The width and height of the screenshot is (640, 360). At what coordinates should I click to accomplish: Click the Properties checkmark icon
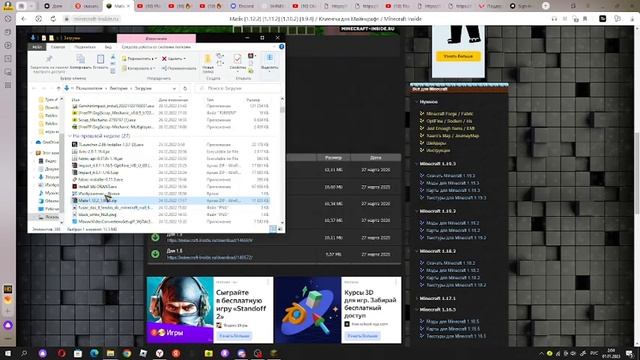coord(237,60)
